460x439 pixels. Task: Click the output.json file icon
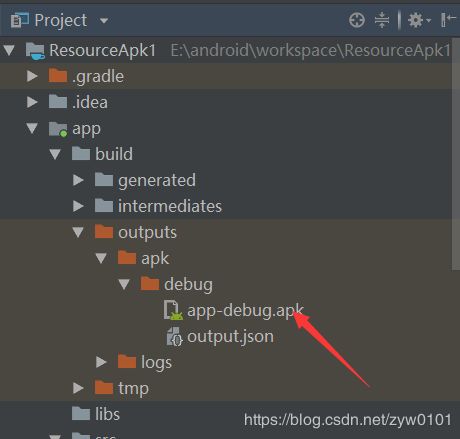pos(174,336)
